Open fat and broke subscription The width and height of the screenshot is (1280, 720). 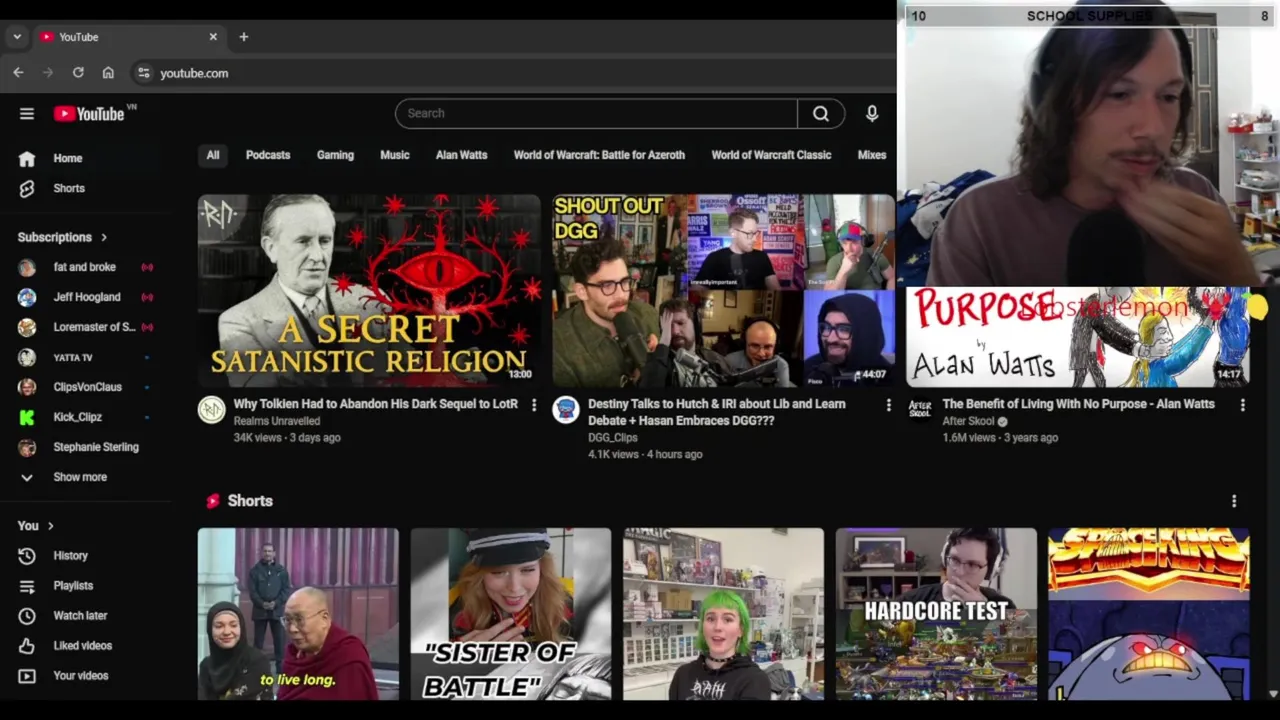click(85, 267)
